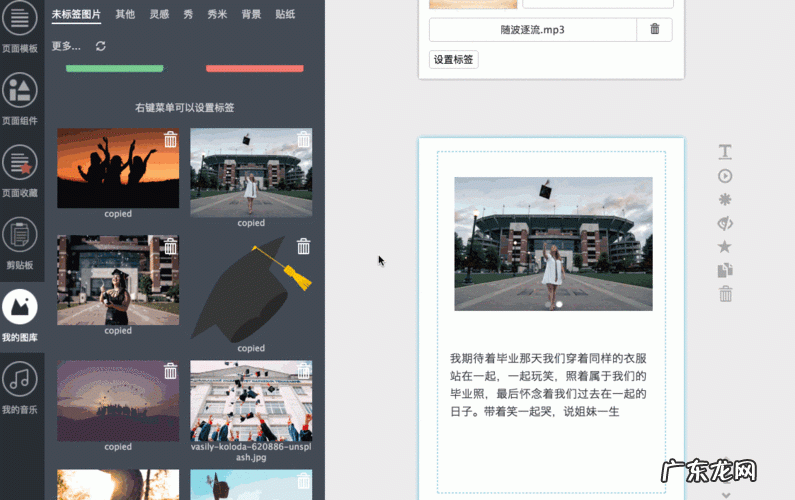
Task: Select the graduation cap illustration thumbnail
Action: (251, 290)
